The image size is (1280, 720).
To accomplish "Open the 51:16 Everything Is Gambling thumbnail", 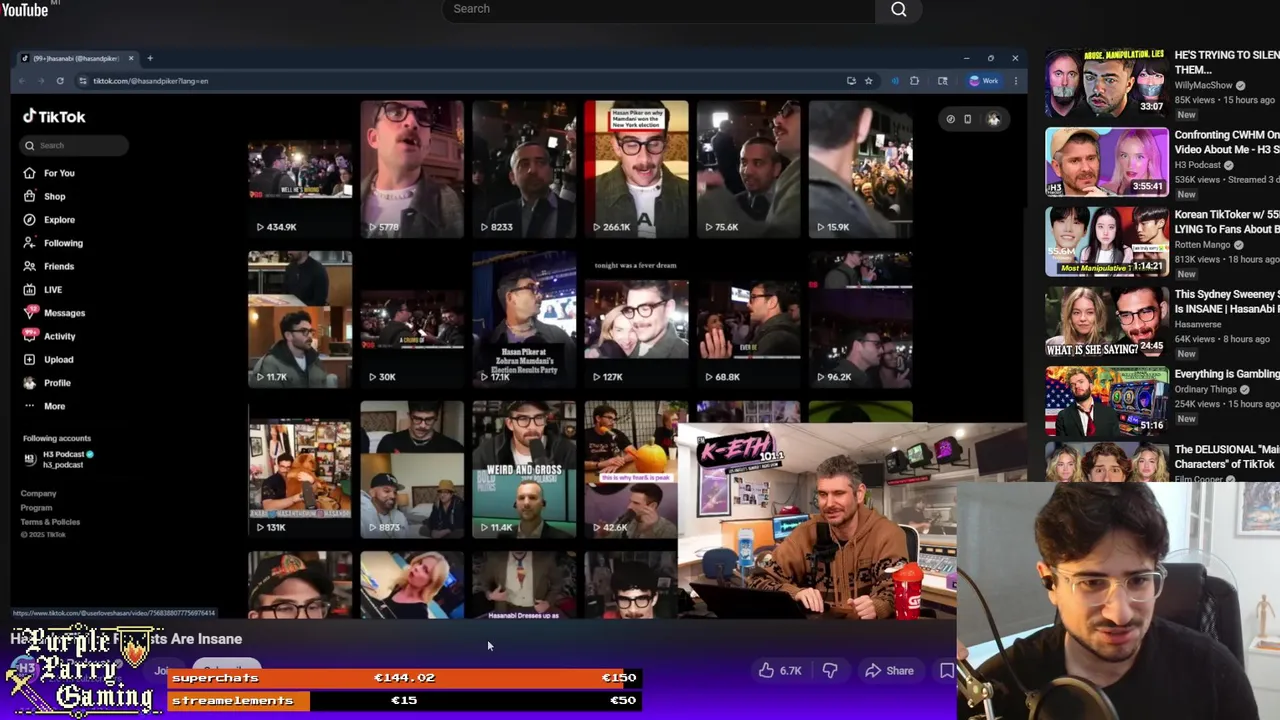I will coord(1106,402).
